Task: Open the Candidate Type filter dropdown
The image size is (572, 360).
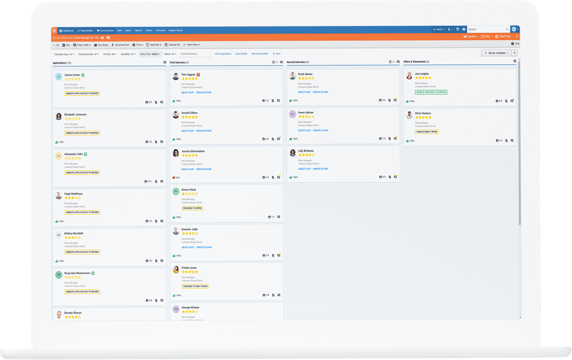Action: 64,54
